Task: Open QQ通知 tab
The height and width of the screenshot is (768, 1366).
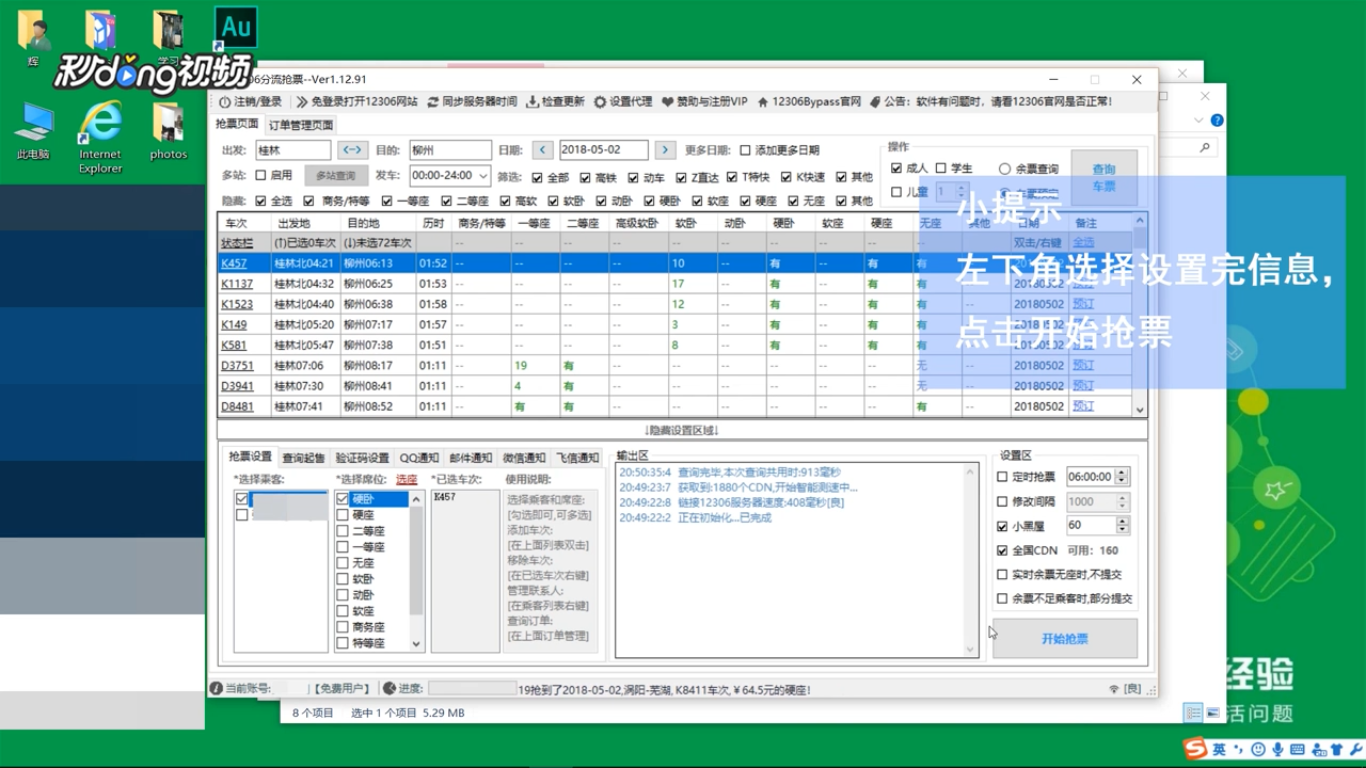Action: [x=419, y=458]
